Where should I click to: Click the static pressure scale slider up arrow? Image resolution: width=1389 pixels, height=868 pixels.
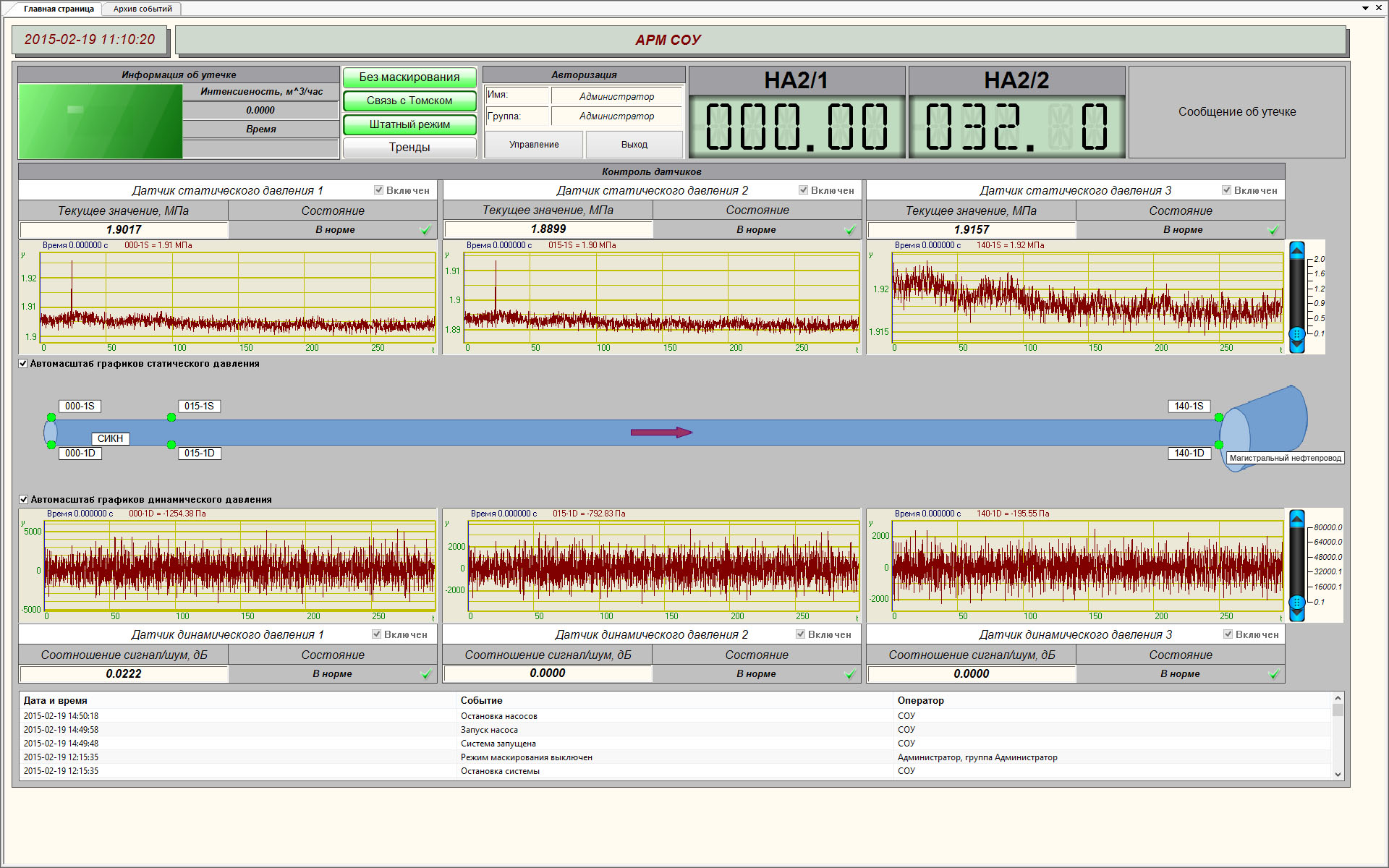(1297, 250)
